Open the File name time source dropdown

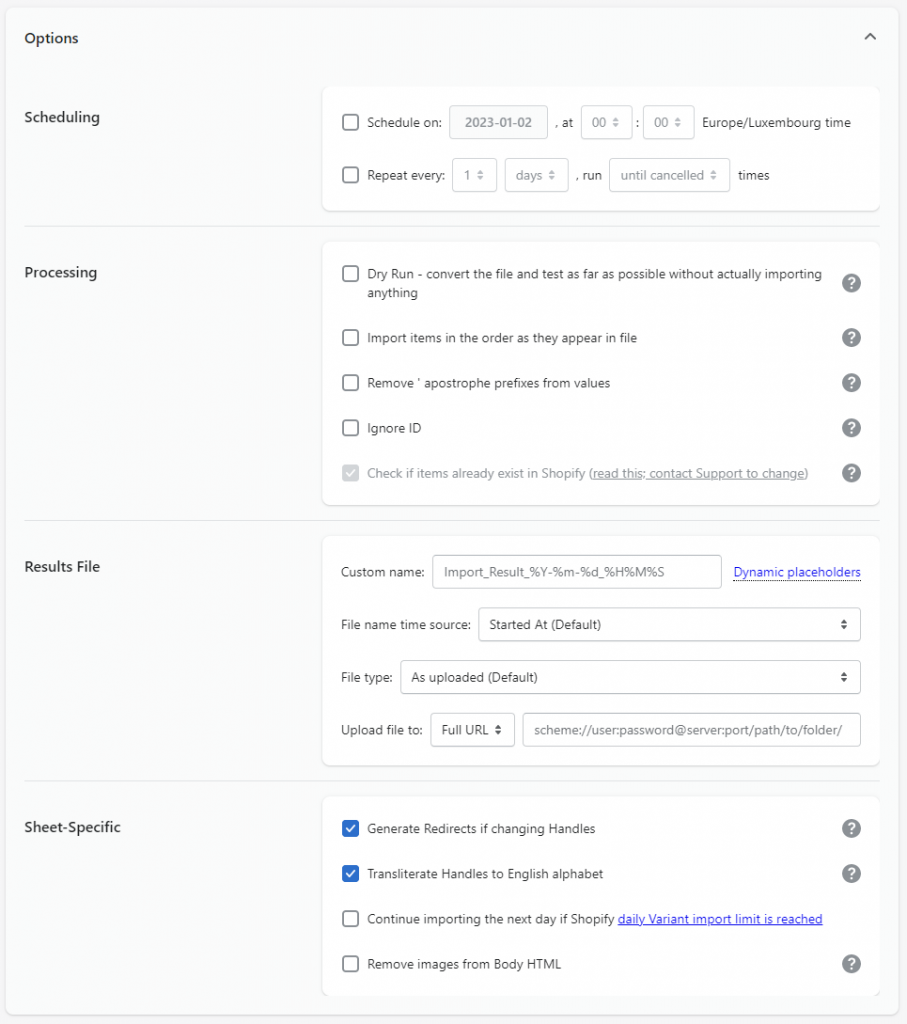click(x=669, y=624)
